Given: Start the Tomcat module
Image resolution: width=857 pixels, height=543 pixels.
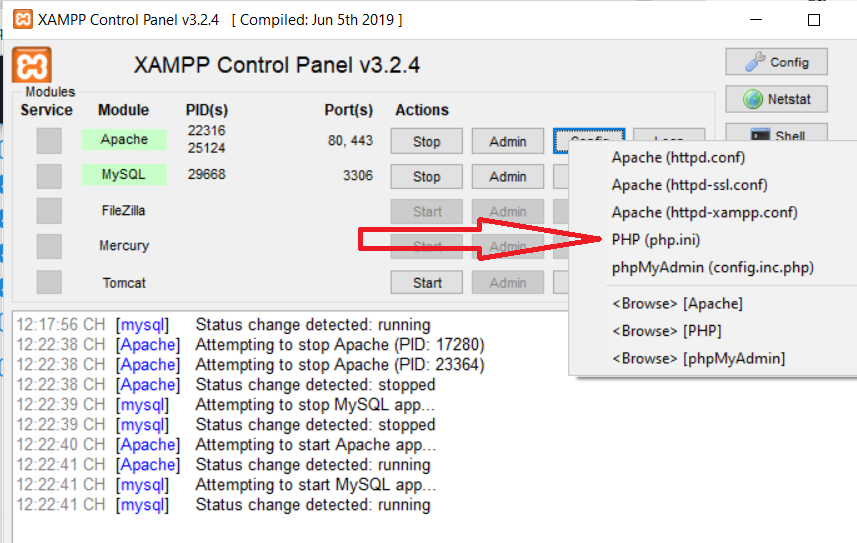Looking at the screenshot, I should pyautogui.click(x=426, y=283).
